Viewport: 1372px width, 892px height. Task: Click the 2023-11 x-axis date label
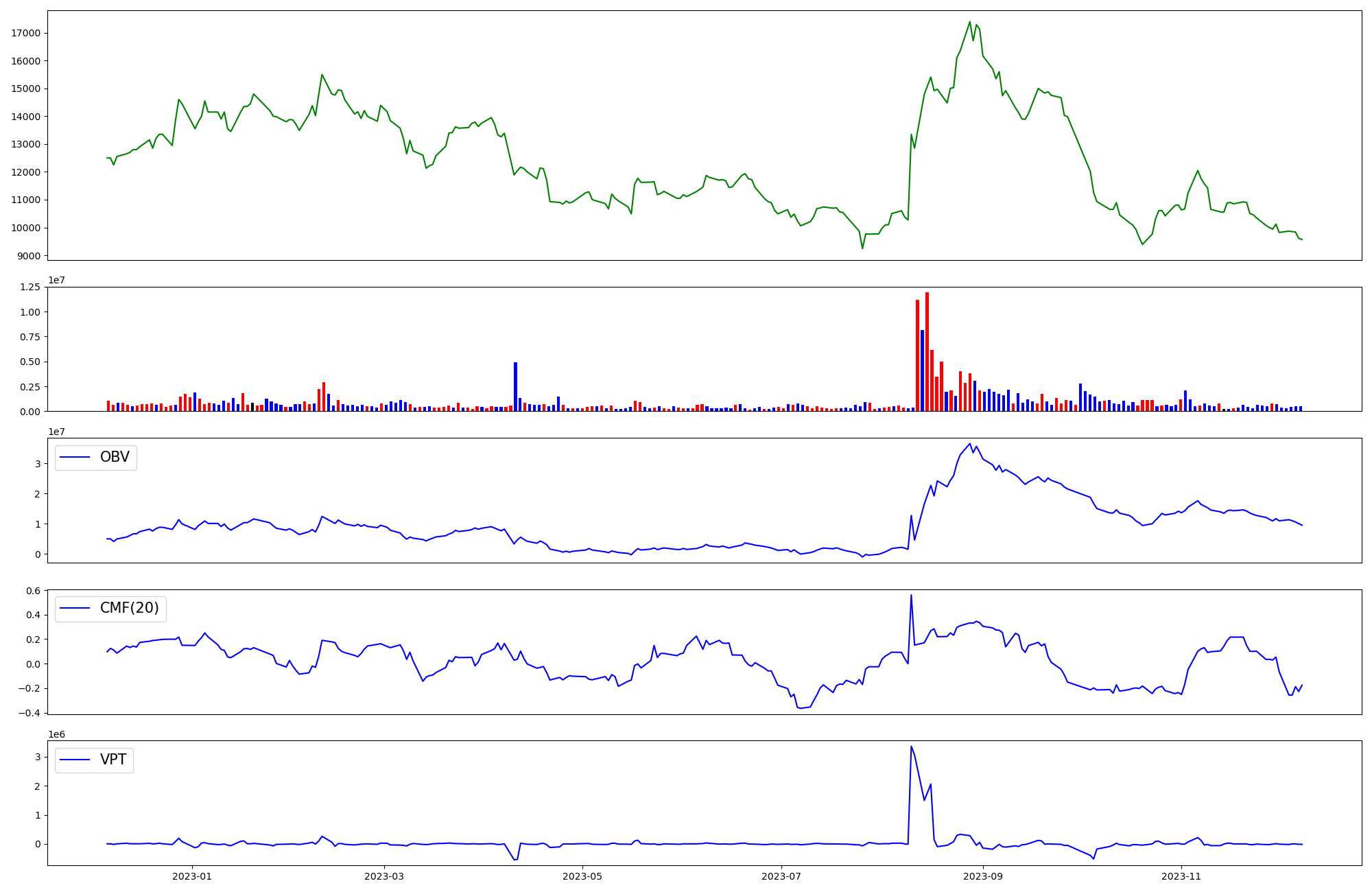tap(1182, 876)
